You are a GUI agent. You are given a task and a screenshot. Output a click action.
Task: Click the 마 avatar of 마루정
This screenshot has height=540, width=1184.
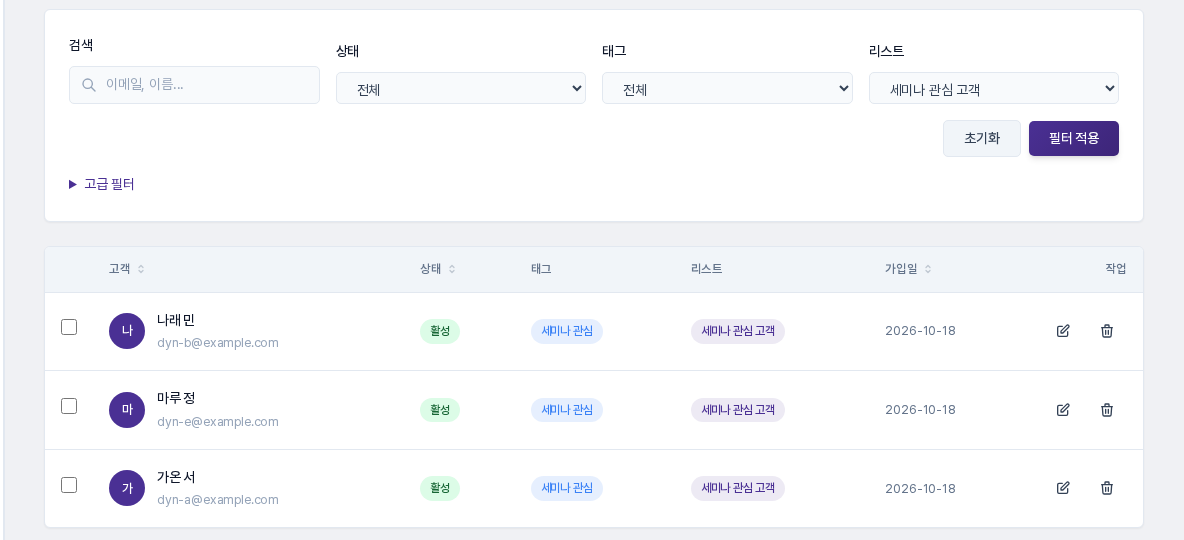coord(127,410)
